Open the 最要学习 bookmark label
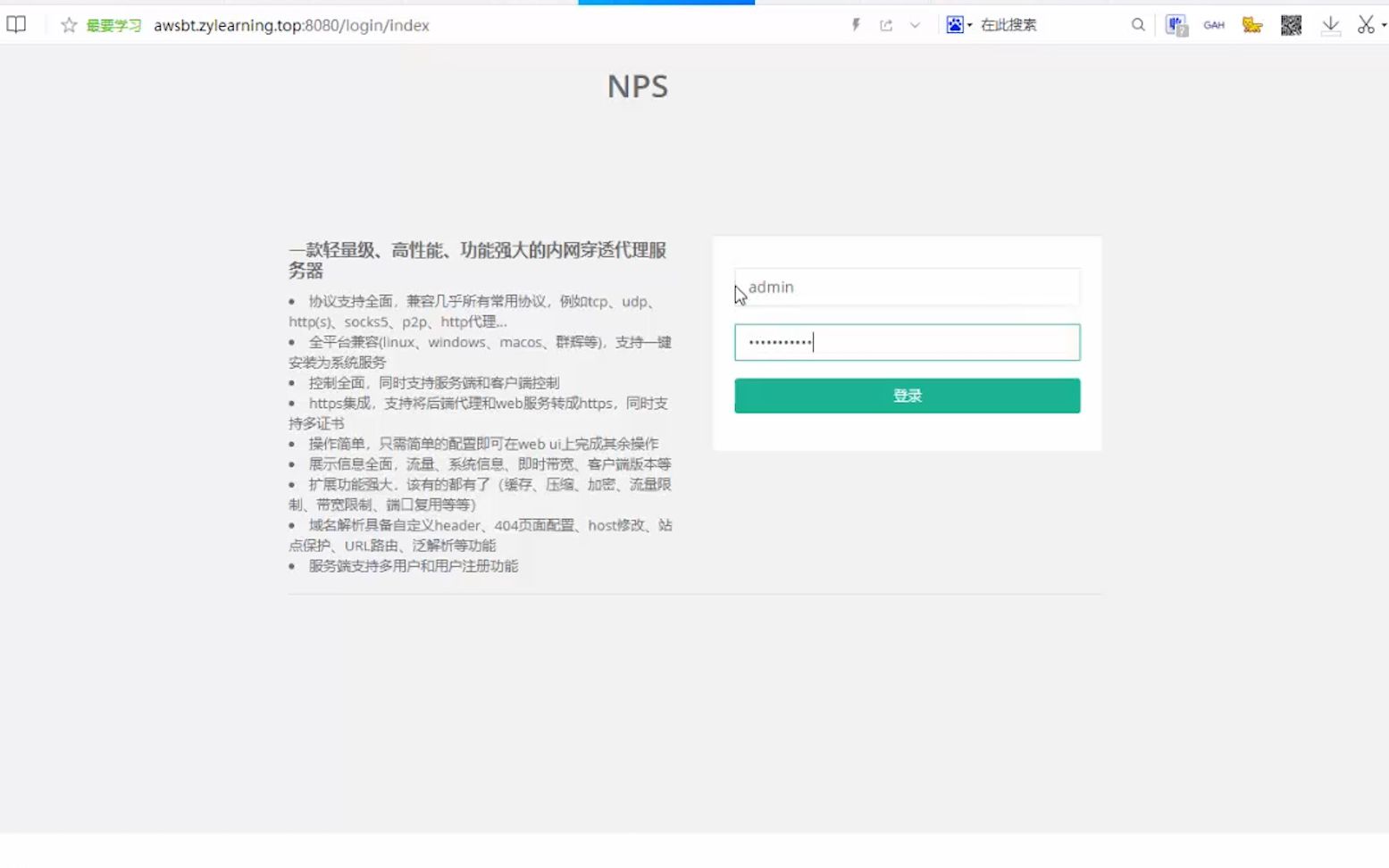Viewport: 1389px width, 868px height. pyautogui.click(x=113, y=25)
